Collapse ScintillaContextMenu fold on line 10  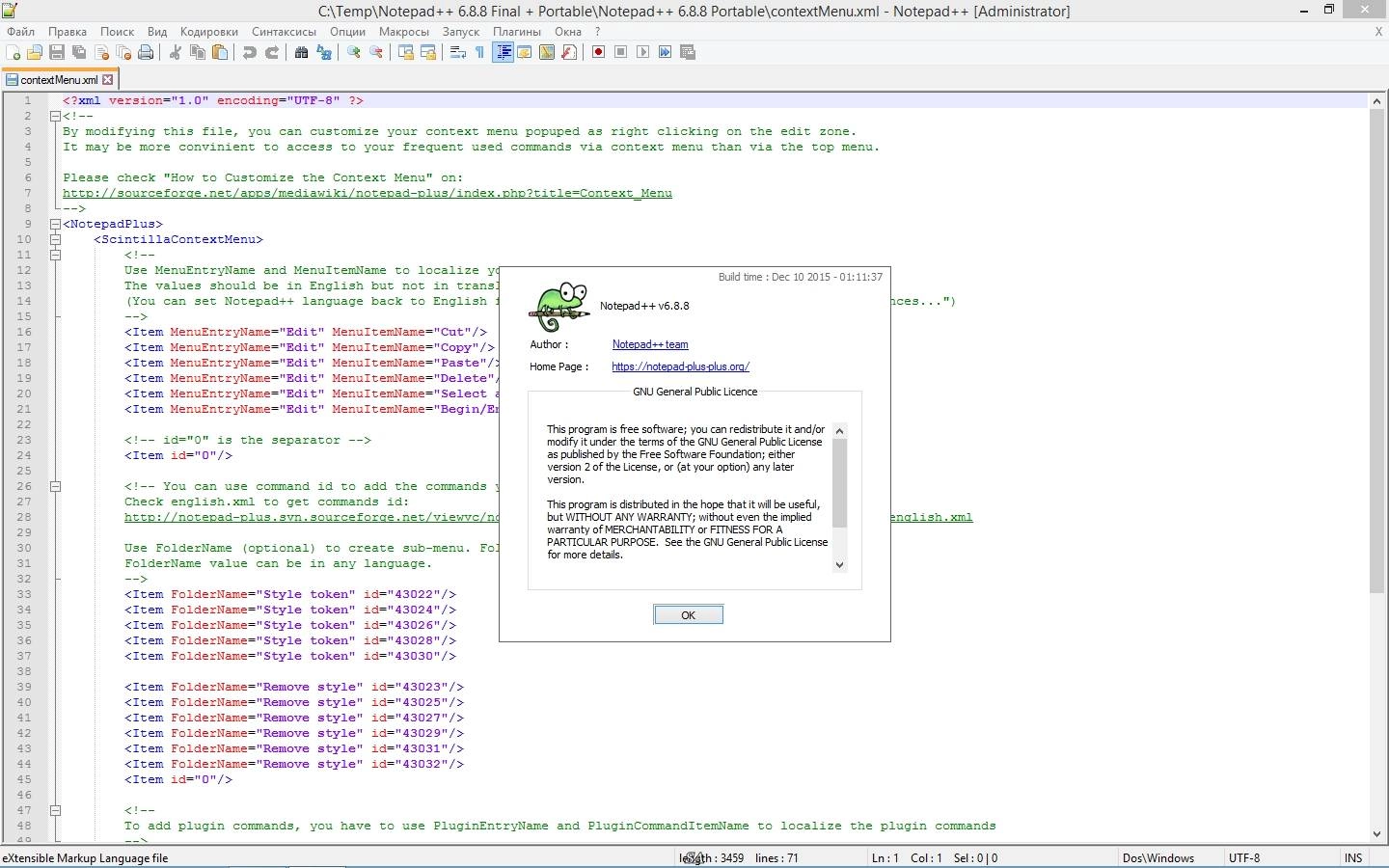tap(55, 239)
